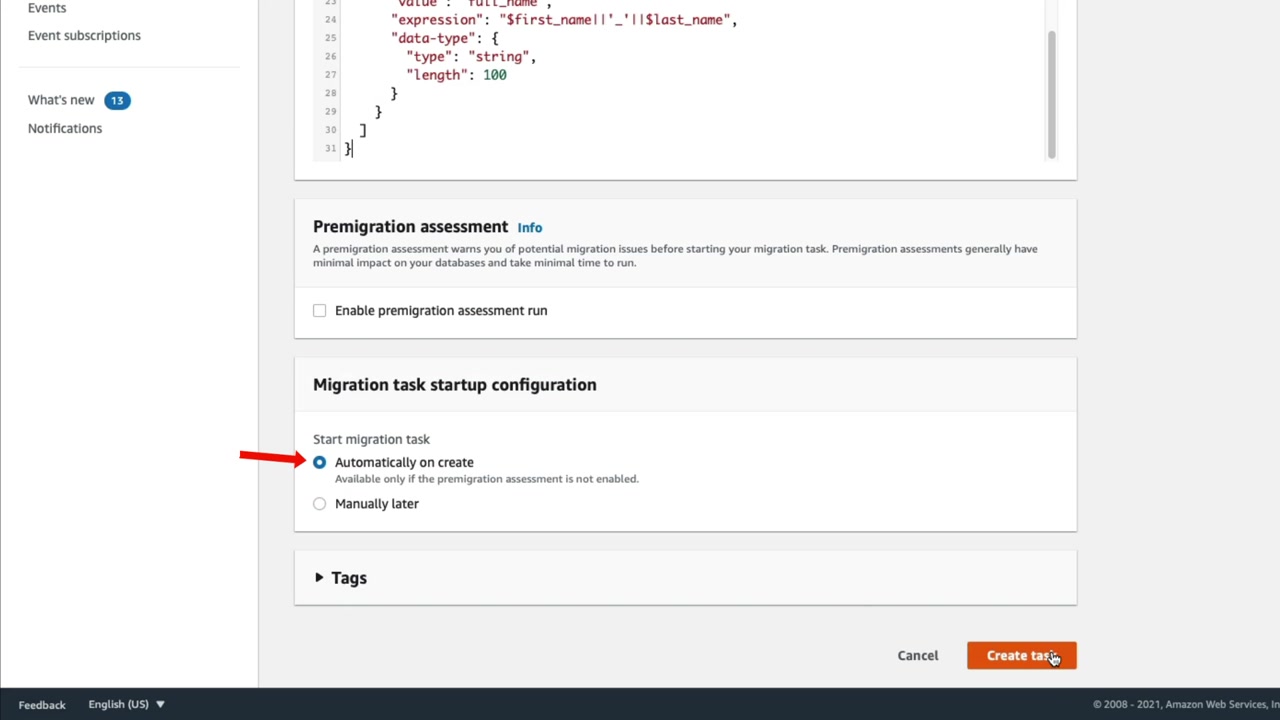Image resolution: width=1280 pixels, height=720 pixels.
Task: Click the length value 100 in the editor
Action: 495,75
